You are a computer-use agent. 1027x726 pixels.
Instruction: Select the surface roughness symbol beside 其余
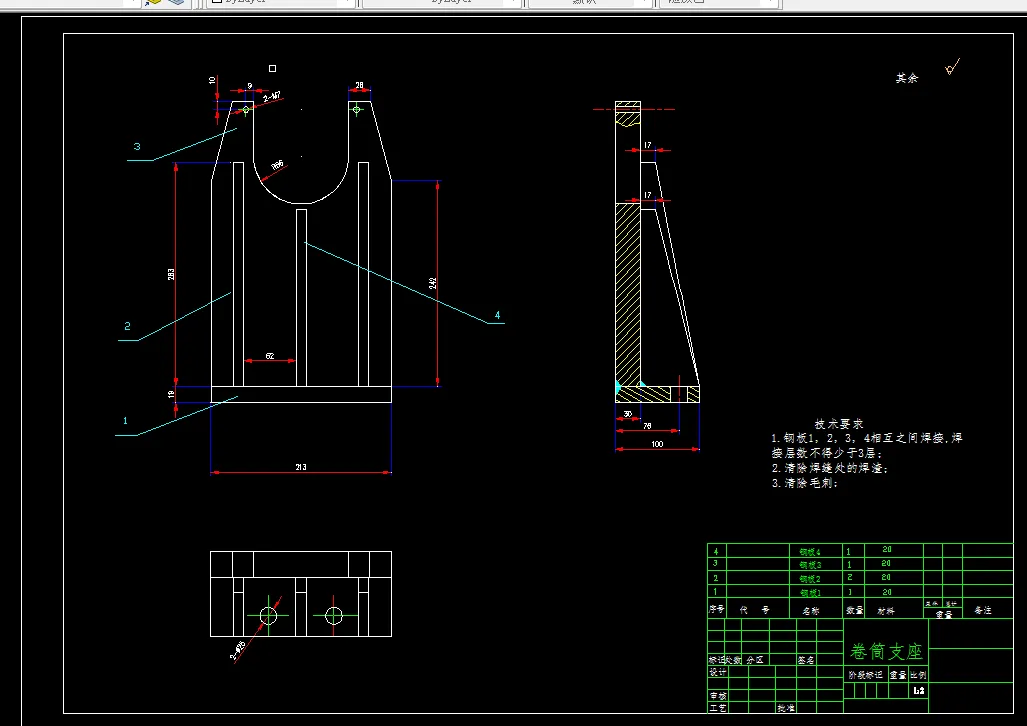click(x=952, y=67)
